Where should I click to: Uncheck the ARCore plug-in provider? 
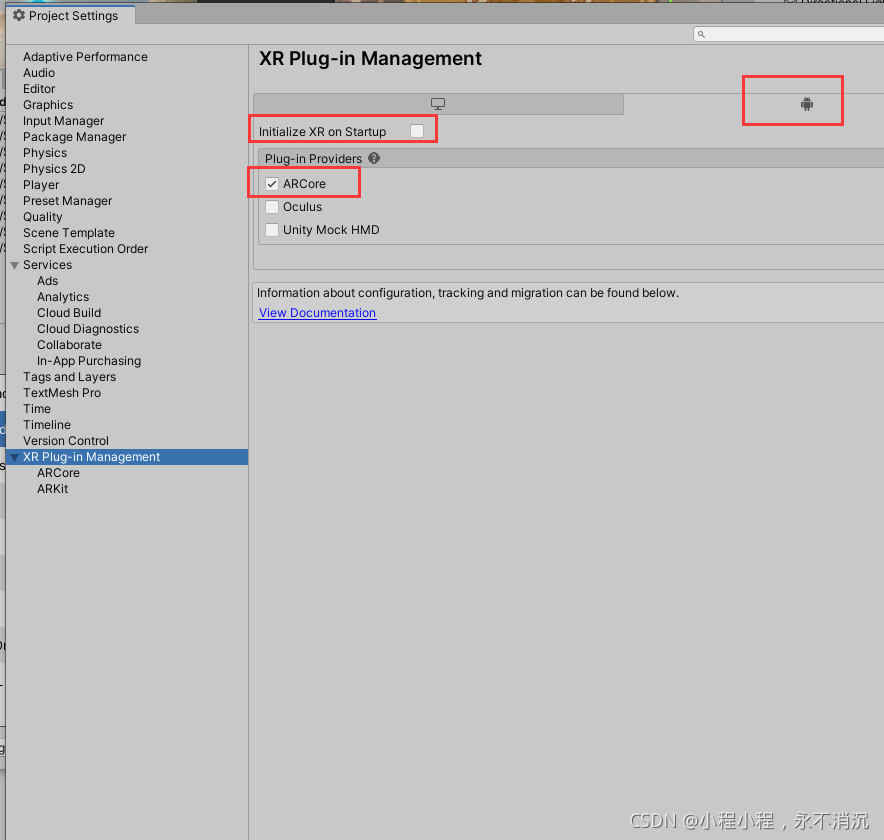(x=272, y=184)
